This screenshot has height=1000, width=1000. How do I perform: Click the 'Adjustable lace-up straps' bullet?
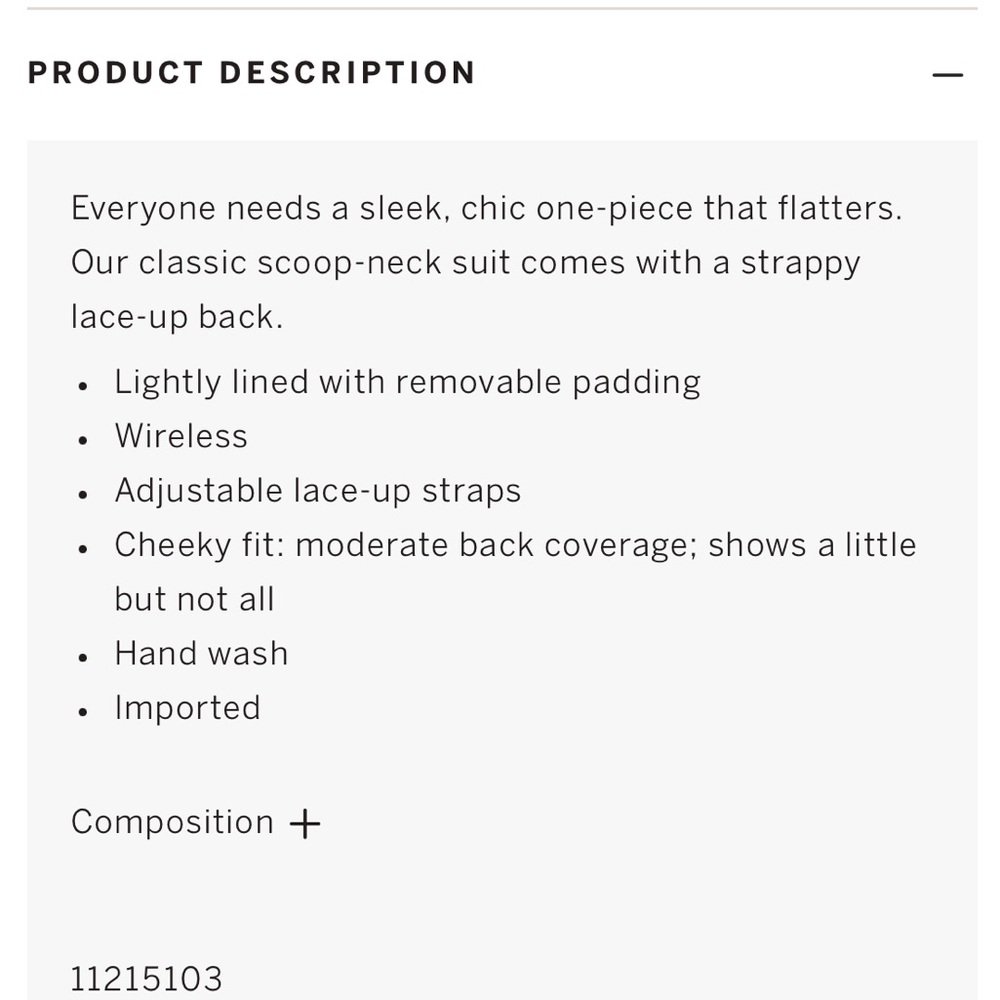click(x=318, y=492)
